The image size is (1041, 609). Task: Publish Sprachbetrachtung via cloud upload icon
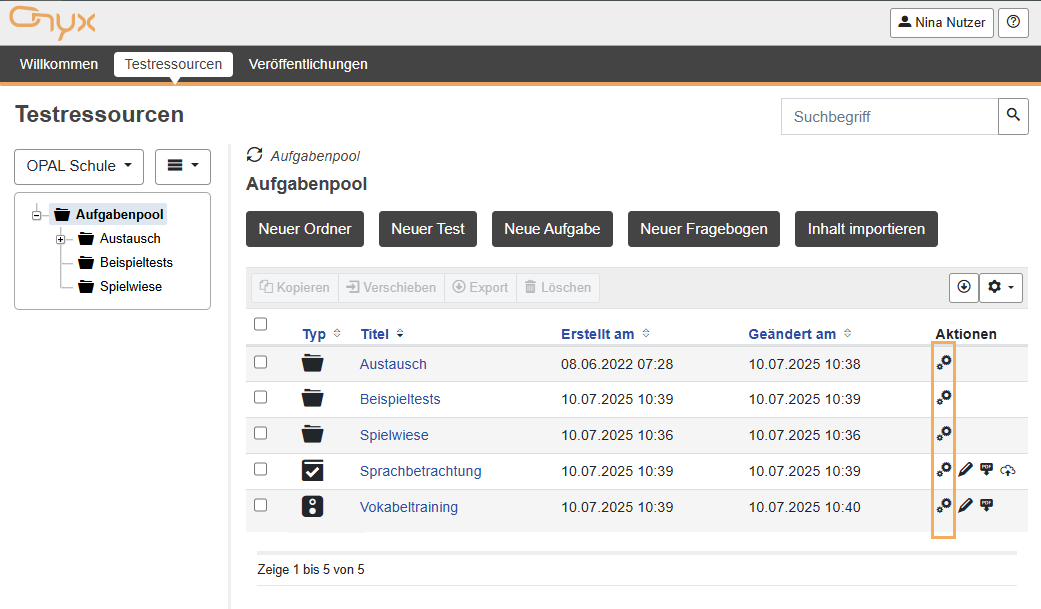click(x=1007, y=471)
